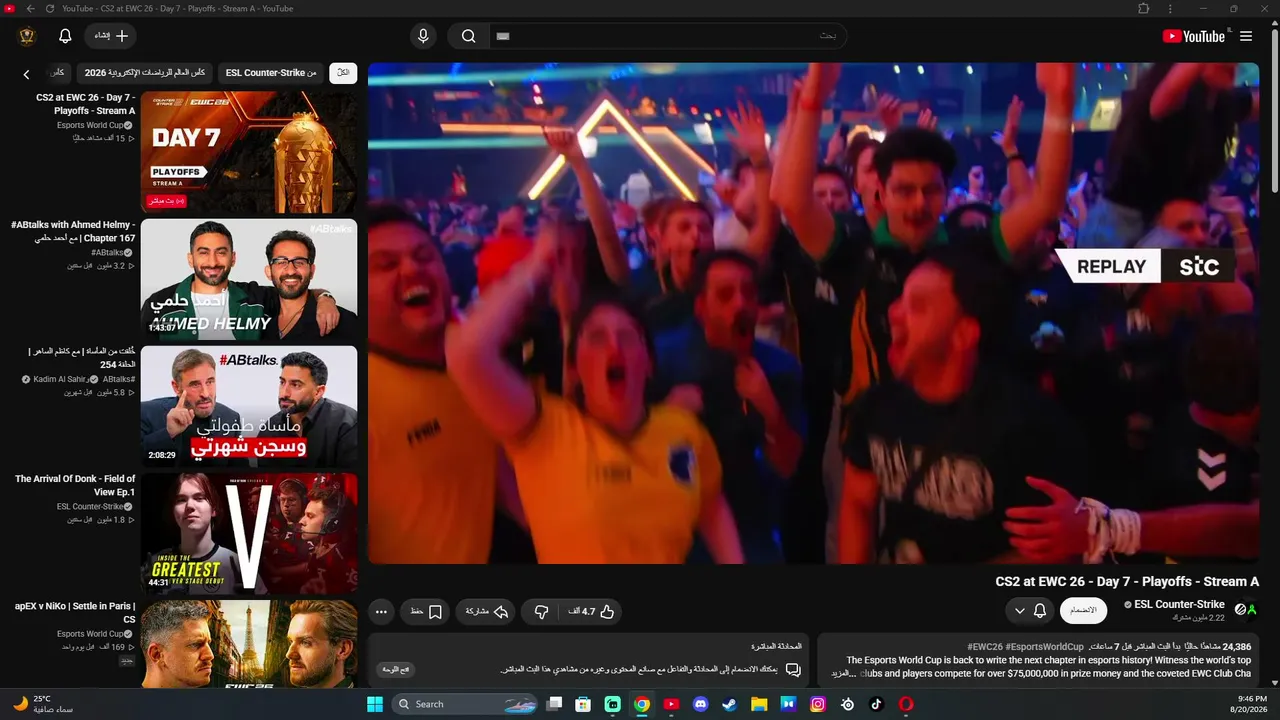Open Opera from the taskbar
The image size is (1280, 720).
[906, 704]
